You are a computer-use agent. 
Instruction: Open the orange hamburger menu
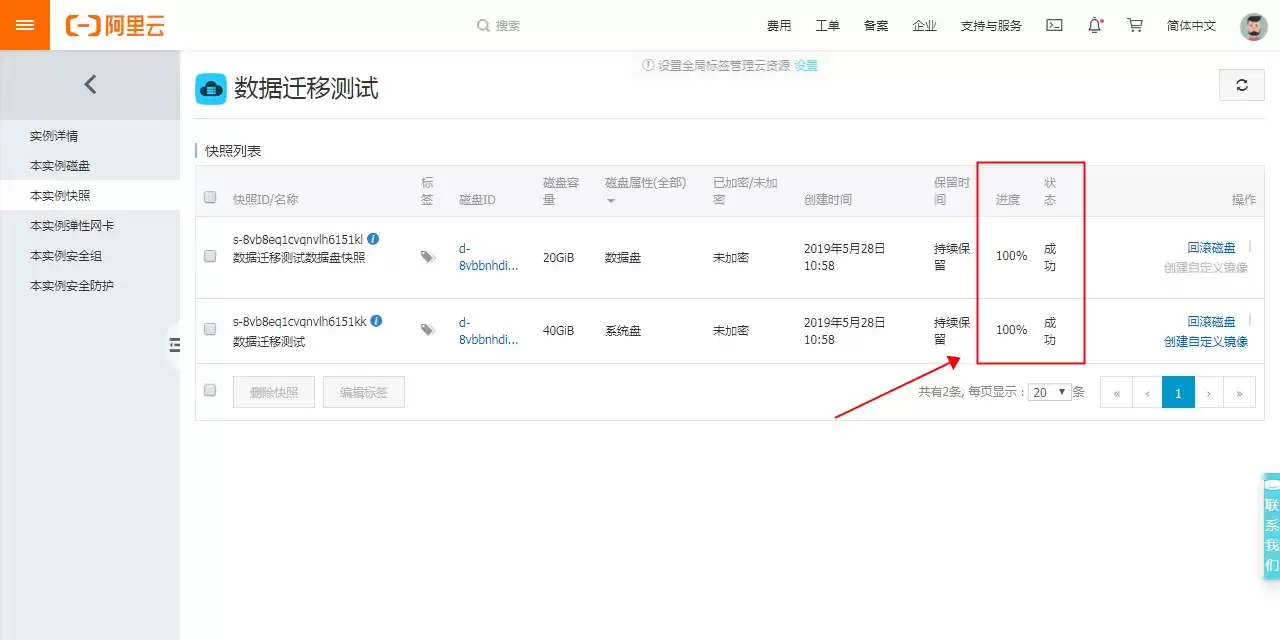pyautogui.click(x=25, y=25)
